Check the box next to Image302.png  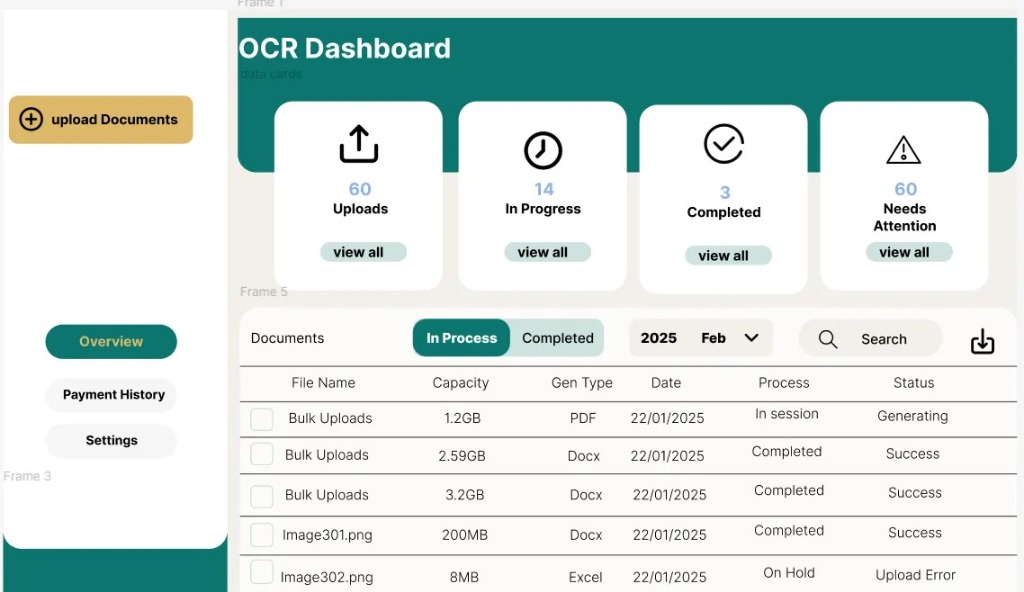point(262,573)
